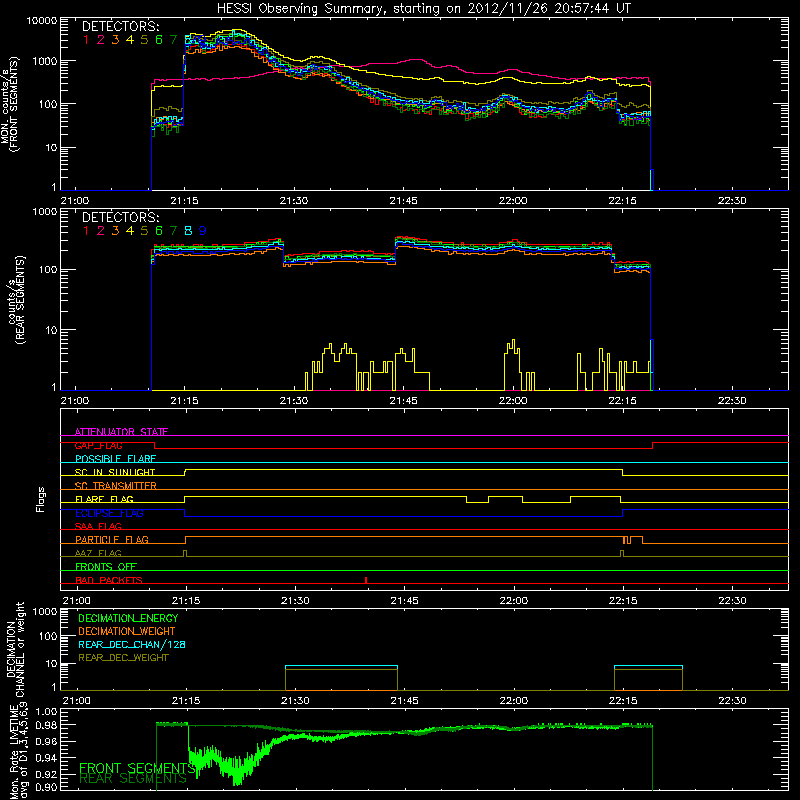Image resolution: width=800 pixels, height=800 pixels.
Task: Select detector 5 in rear segments legend
Action: 144,231
